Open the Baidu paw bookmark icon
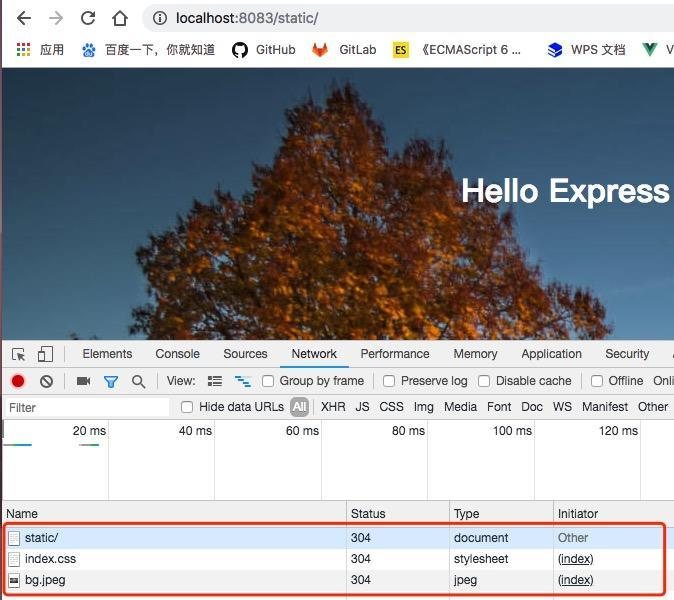 tap(89, 50)
